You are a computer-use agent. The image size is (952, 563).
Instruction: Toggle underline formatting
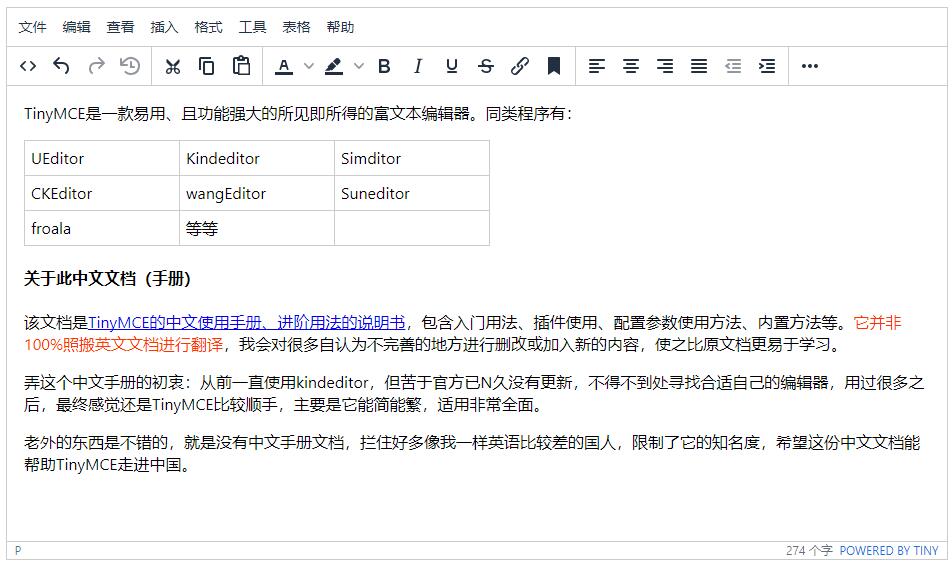pos(452,66)
